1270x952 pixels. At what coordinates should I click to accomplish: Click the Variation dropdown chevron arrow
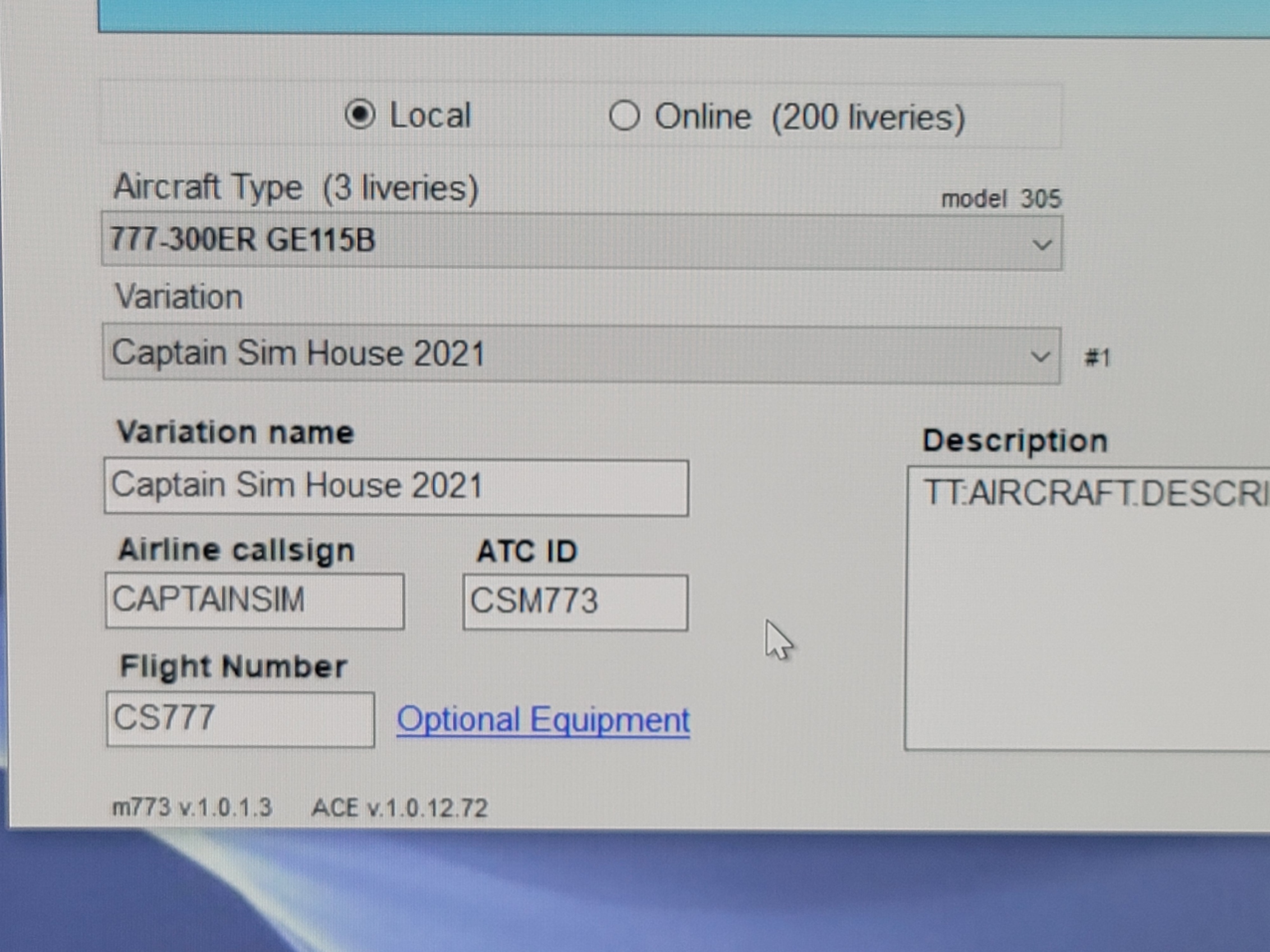(1040, 357)
